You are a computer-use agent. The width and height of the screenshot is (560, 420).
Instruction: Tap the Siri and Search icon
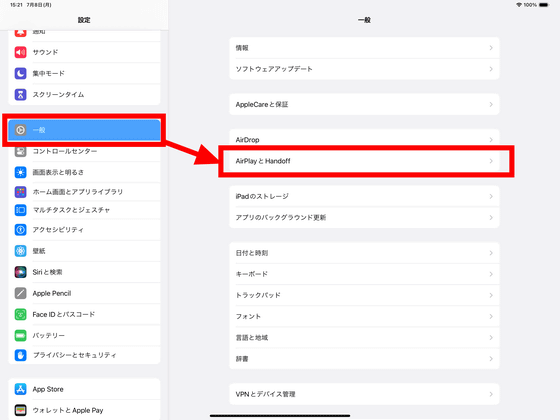tap(20, 272)
